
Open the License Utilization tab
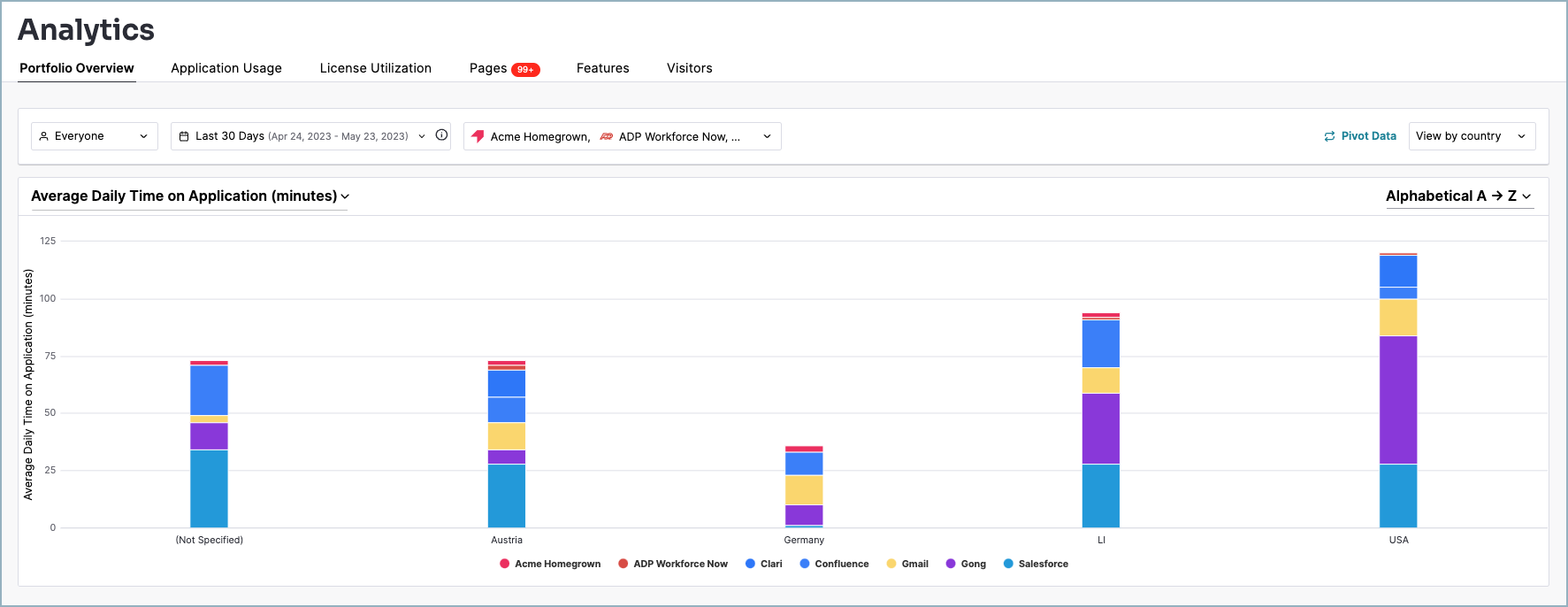click(376, 68)
